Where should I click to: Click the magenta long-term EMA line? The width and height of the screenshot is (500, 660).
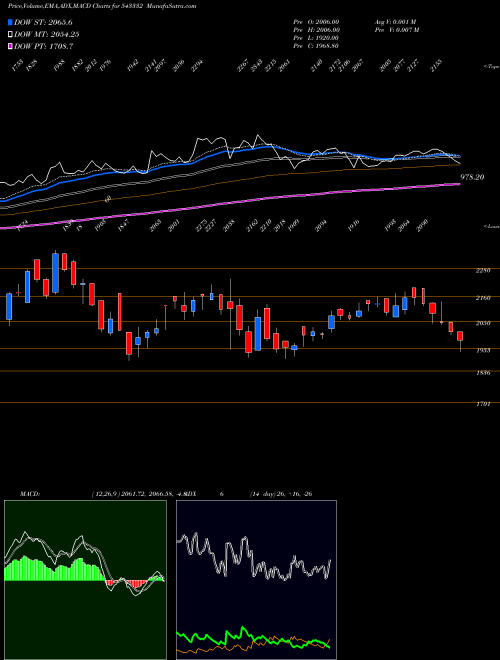pos(230,204)
